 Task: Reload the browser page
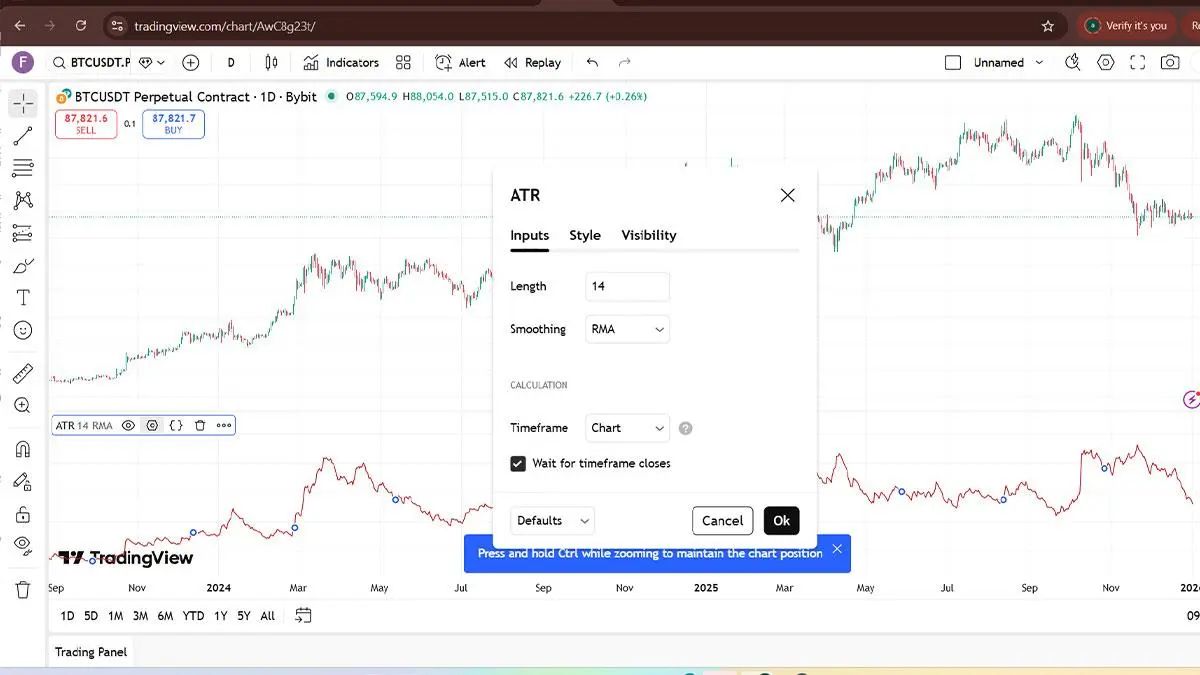80,26
